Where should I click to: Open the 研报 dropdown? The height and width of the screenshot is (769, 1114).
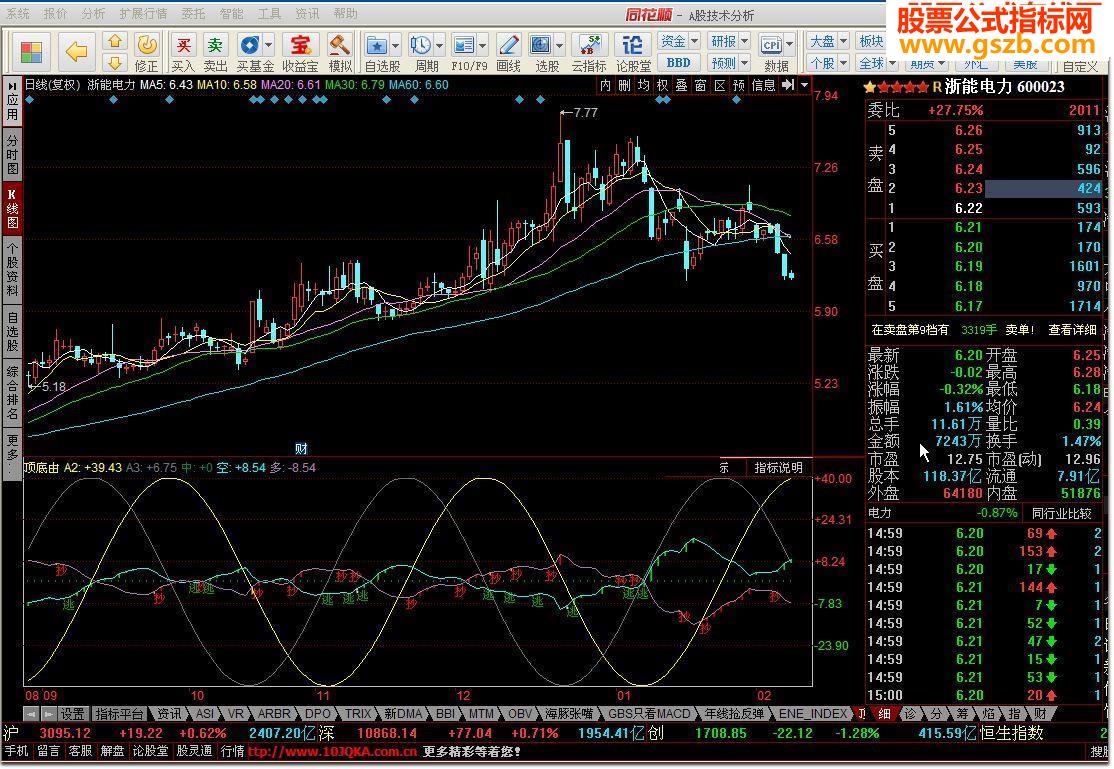coord(730,41)
